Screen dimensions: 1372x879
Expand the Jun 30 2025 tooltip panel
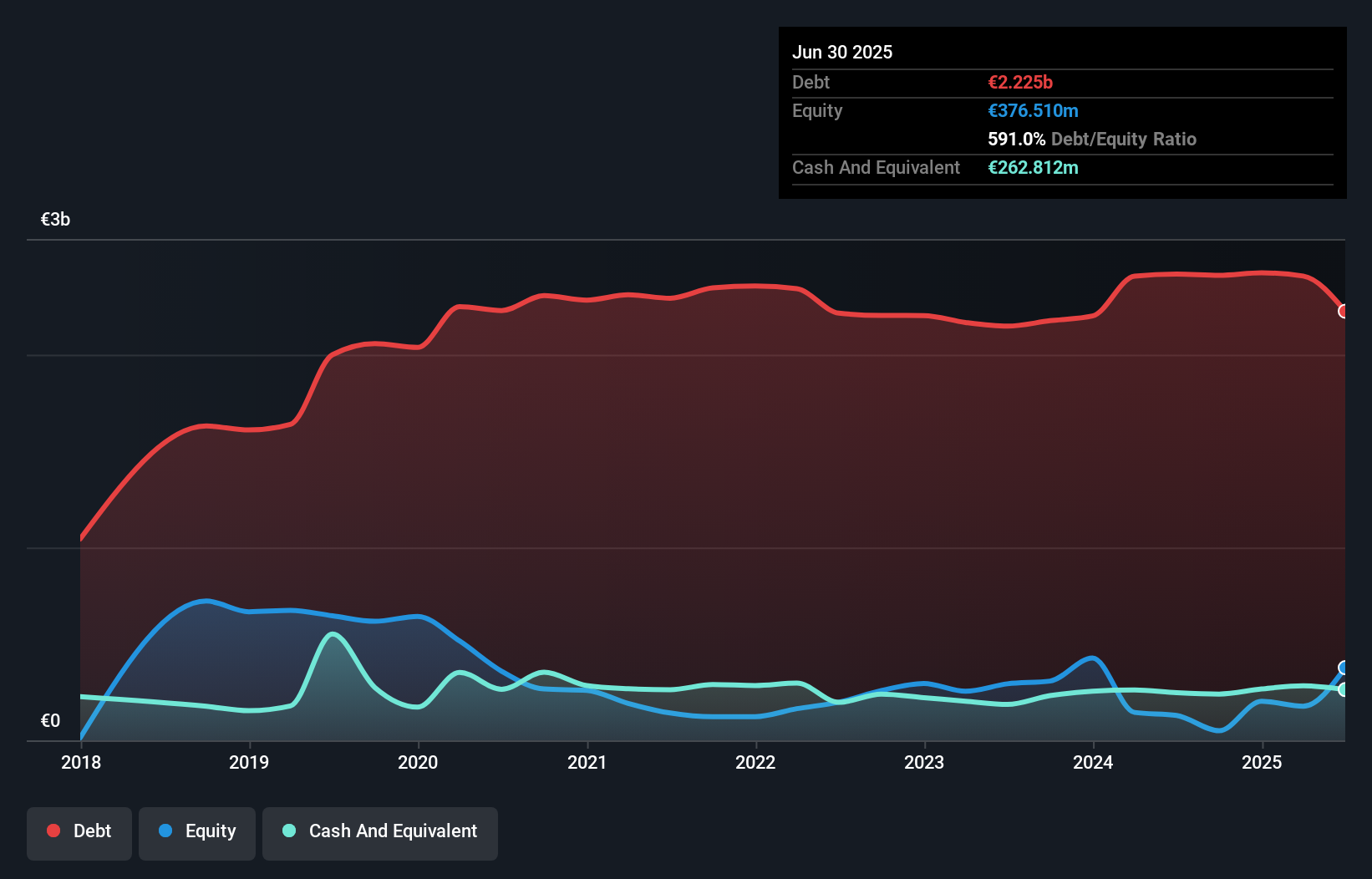click(842, 52)
